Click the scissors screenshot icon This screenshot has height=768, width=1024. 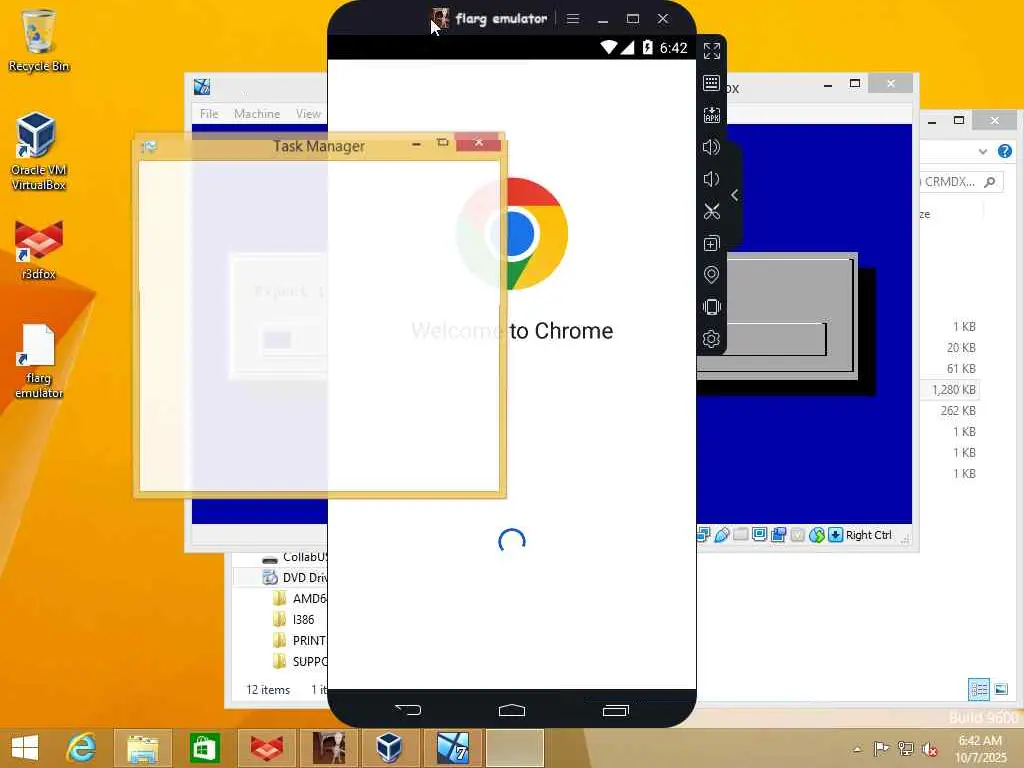[712, 211]
